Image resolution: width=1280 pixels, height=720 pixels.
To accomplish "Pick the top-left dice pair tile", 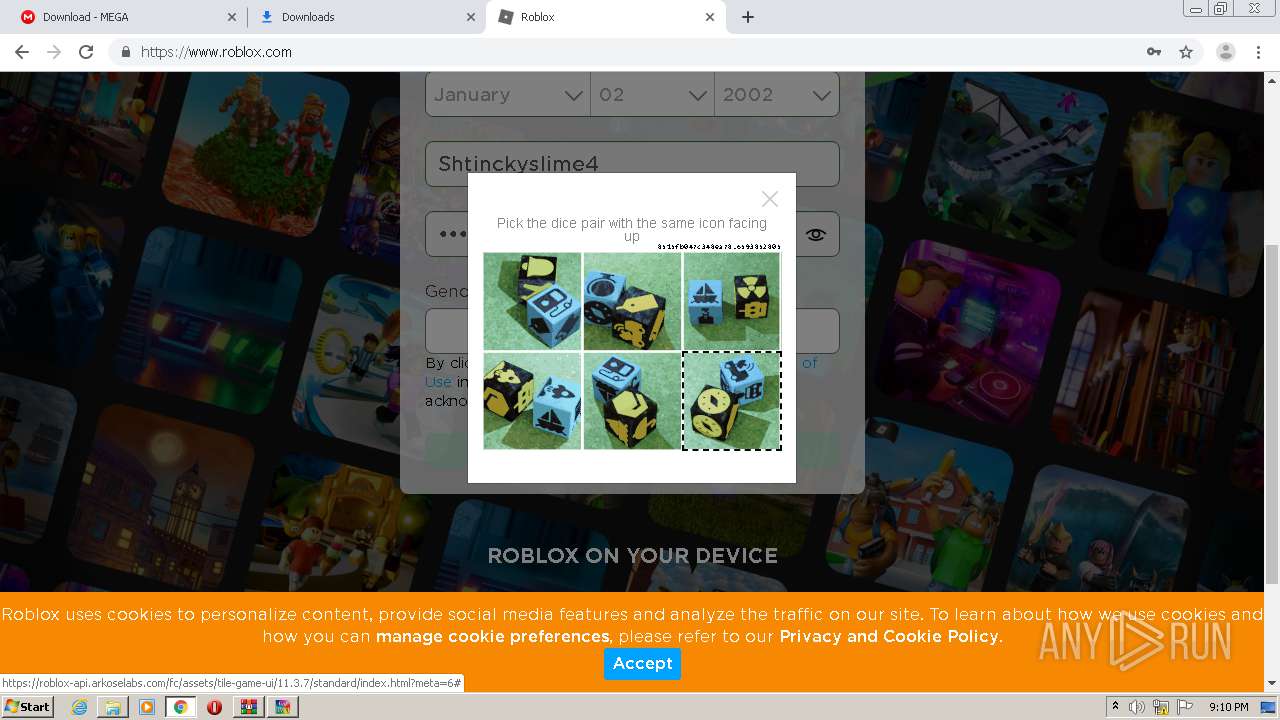I will [x=532, y=301].
